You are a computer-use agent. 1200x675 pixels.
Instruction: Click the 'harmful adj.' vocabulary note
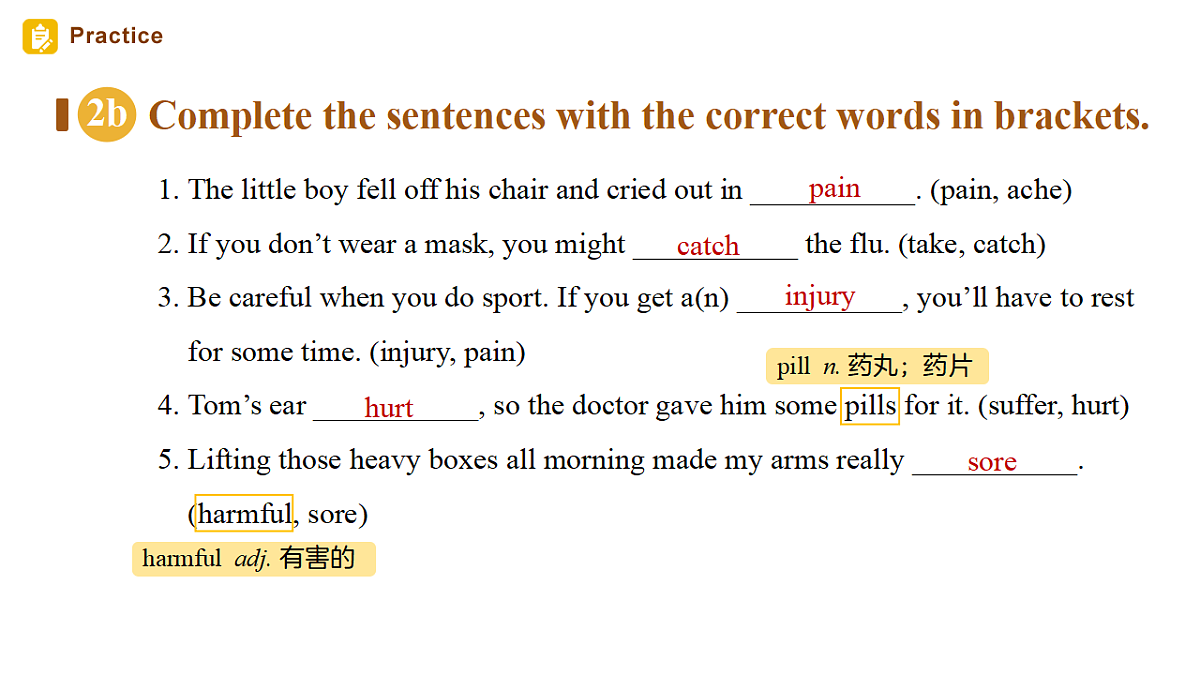tap(254, 559)
